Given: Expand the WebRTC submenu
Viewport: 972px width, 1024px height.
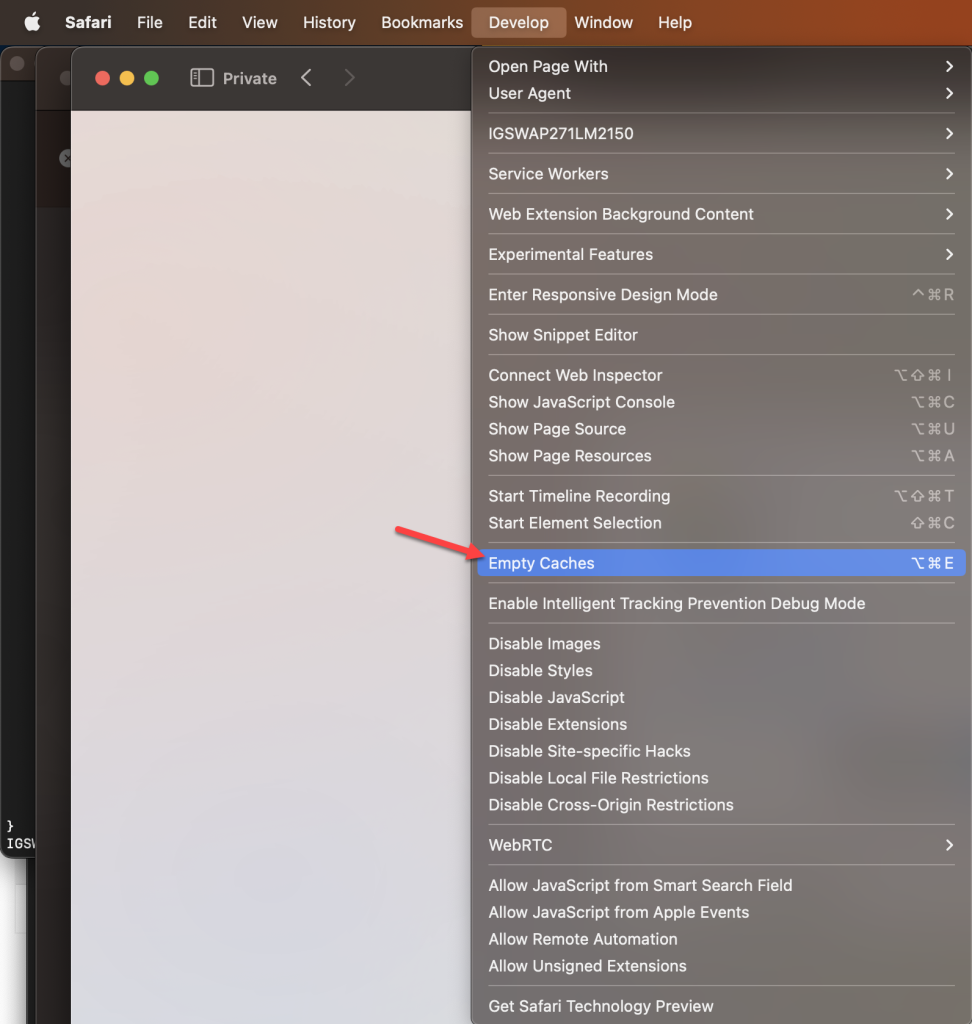Looking at the screenshot, I should tap(721, 845).
